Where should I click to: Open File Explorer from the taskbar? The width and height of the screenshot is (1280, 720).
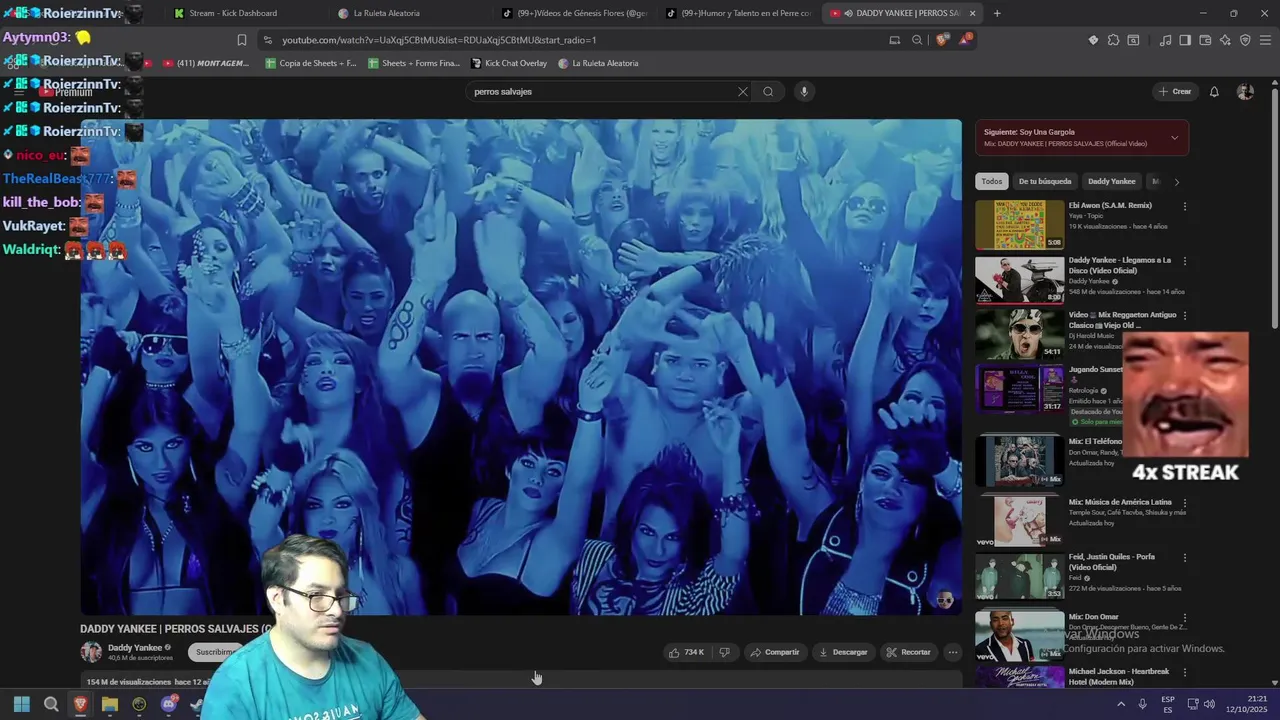pos(110,704)
